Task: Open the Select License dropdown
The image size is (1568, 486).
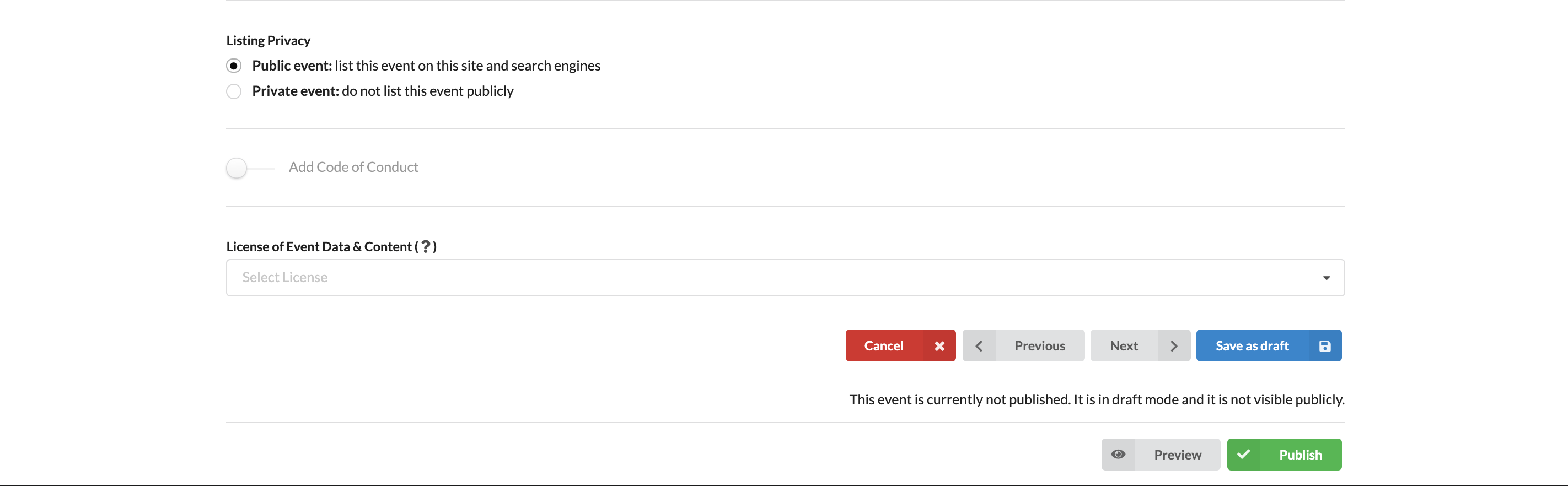Action: click(785, 278)
